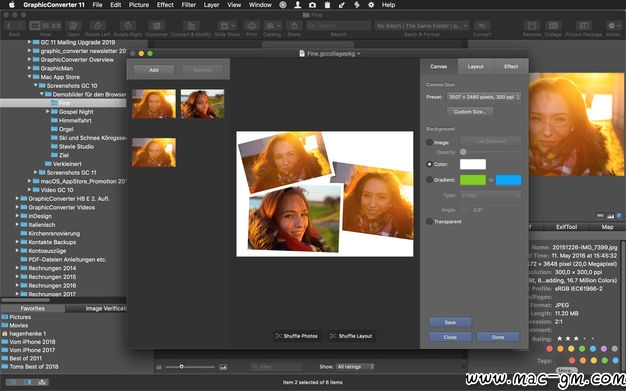Expand the Screenshots GC 11 folder
The image size is (626, 391).
click(36, 172)
